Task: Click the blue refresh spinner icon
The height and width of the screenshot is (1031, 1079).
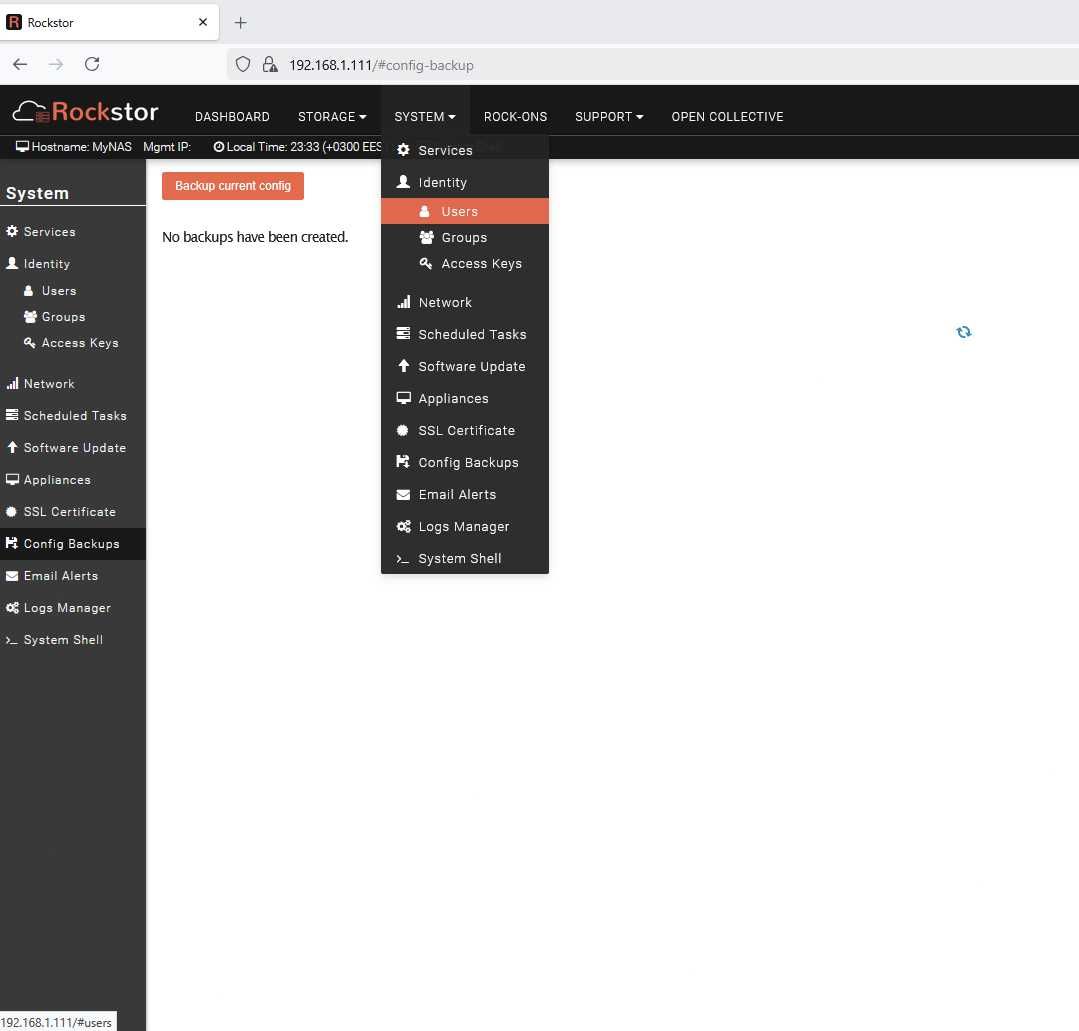Action: click(963, 332)
